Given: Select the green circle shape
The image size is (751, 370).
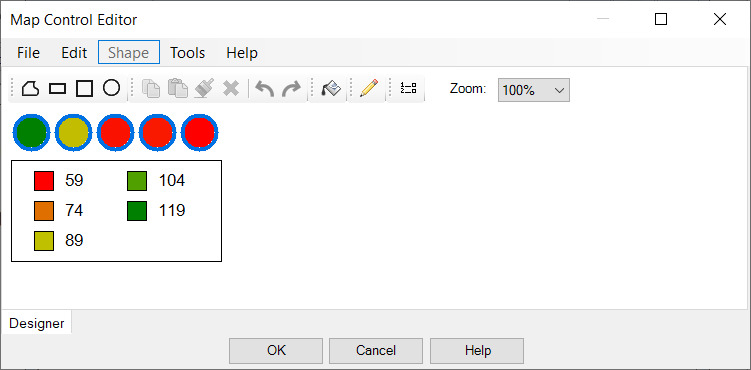Looking at the screenshot, I should coord(32,133).
